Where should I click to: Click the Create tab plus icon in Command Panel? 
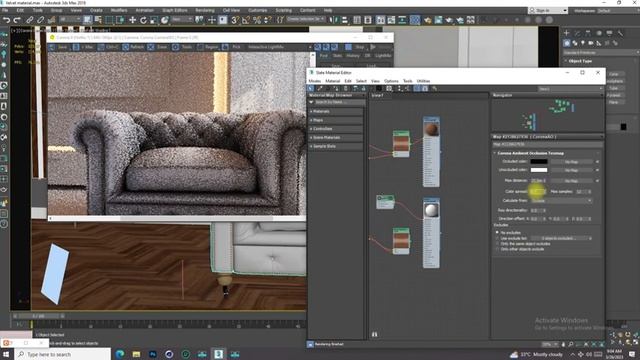(567, 33)
